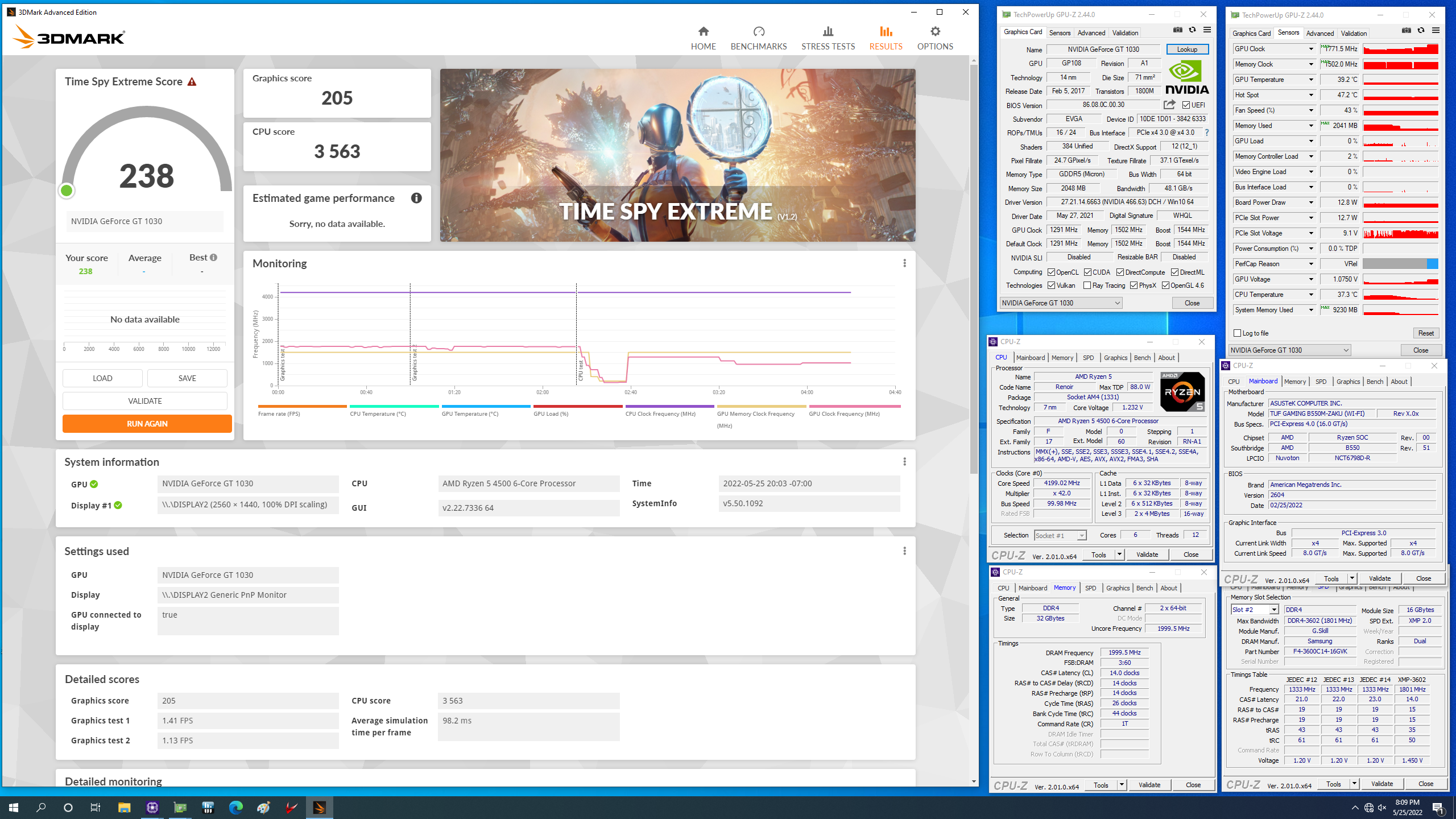Open Monitoring panel three-dot menu
The image size is (1456, 819).
904,263
